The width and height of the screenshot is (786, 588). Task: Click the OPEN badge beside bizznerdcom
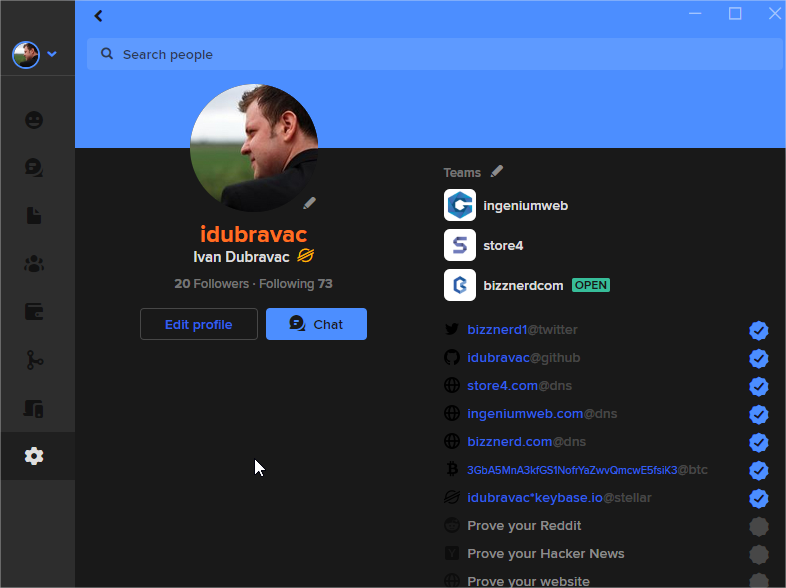tap(591, 285)
